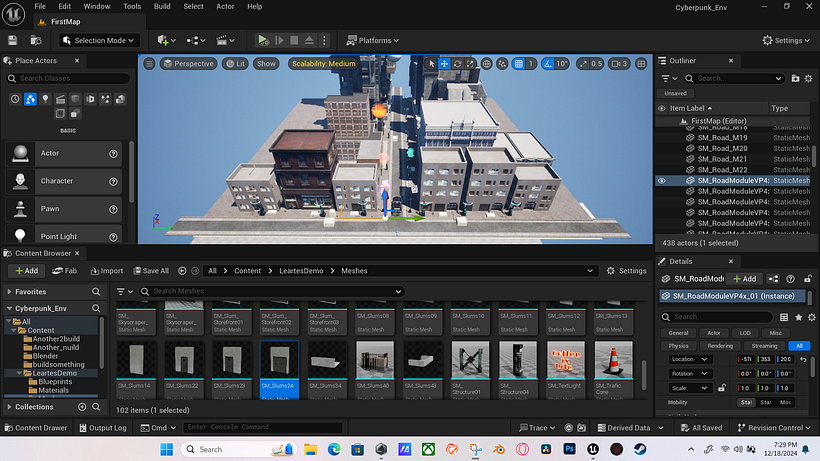Screen dimensions: 820x461
Task: Open the File menu
Action: tap(40, 6)
